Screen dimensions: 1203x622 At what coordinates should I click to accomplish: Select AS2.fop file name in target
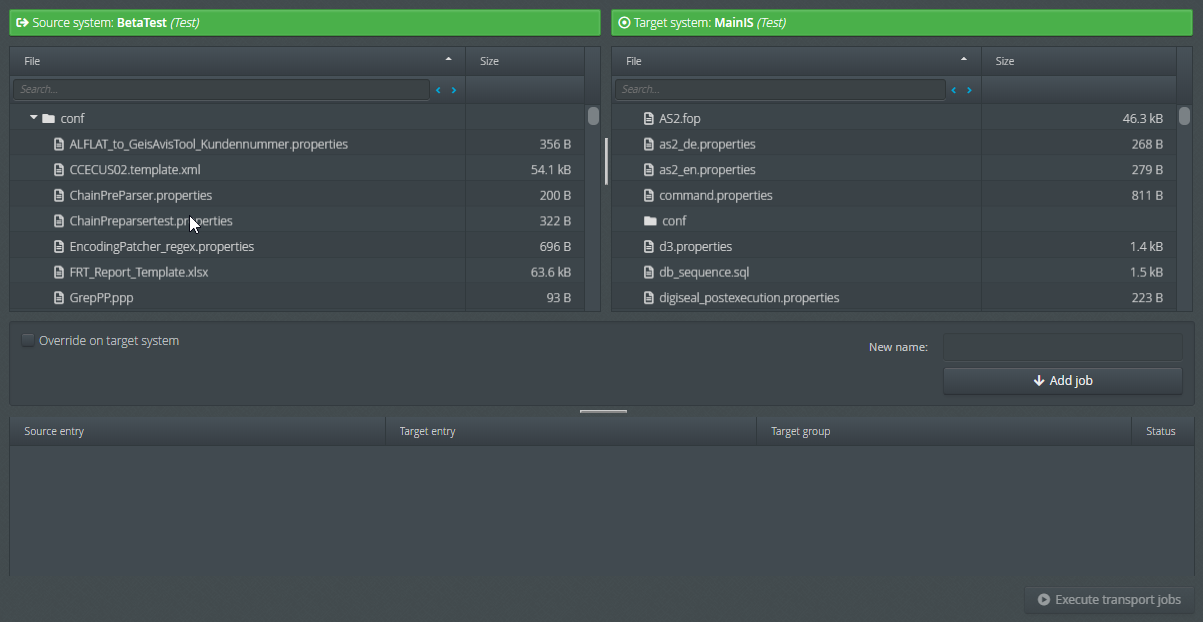pyautogui.click(x=680, y=118)
